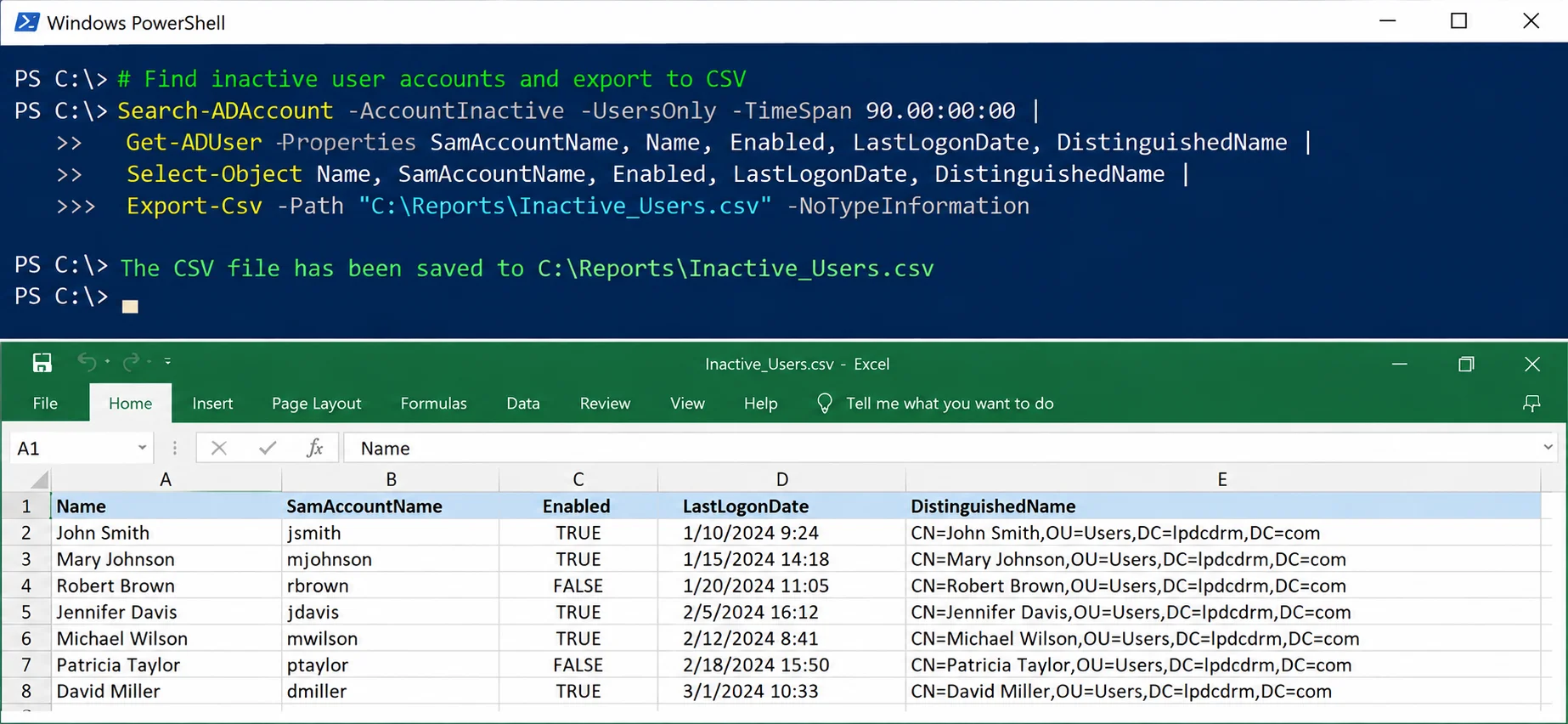The image size is (1568, 724).
Task: Restore down the Excel window
Action: pyautogui.click(x=1466, y=364)
